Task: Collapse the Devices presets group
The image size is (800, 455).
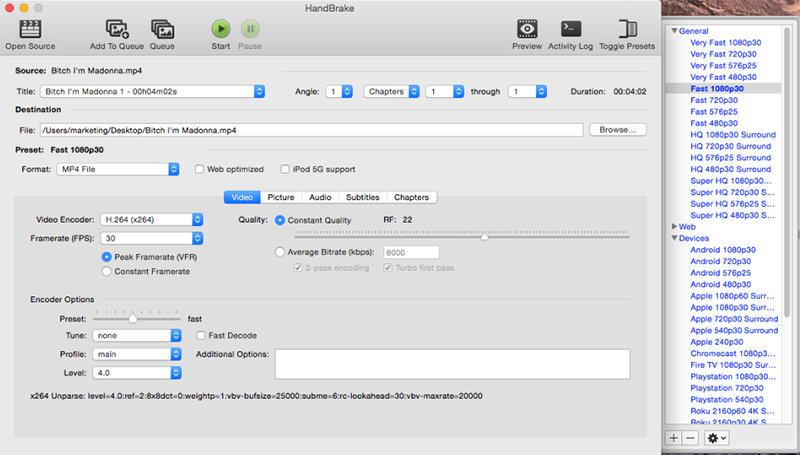Action: [x=674, y=238]
